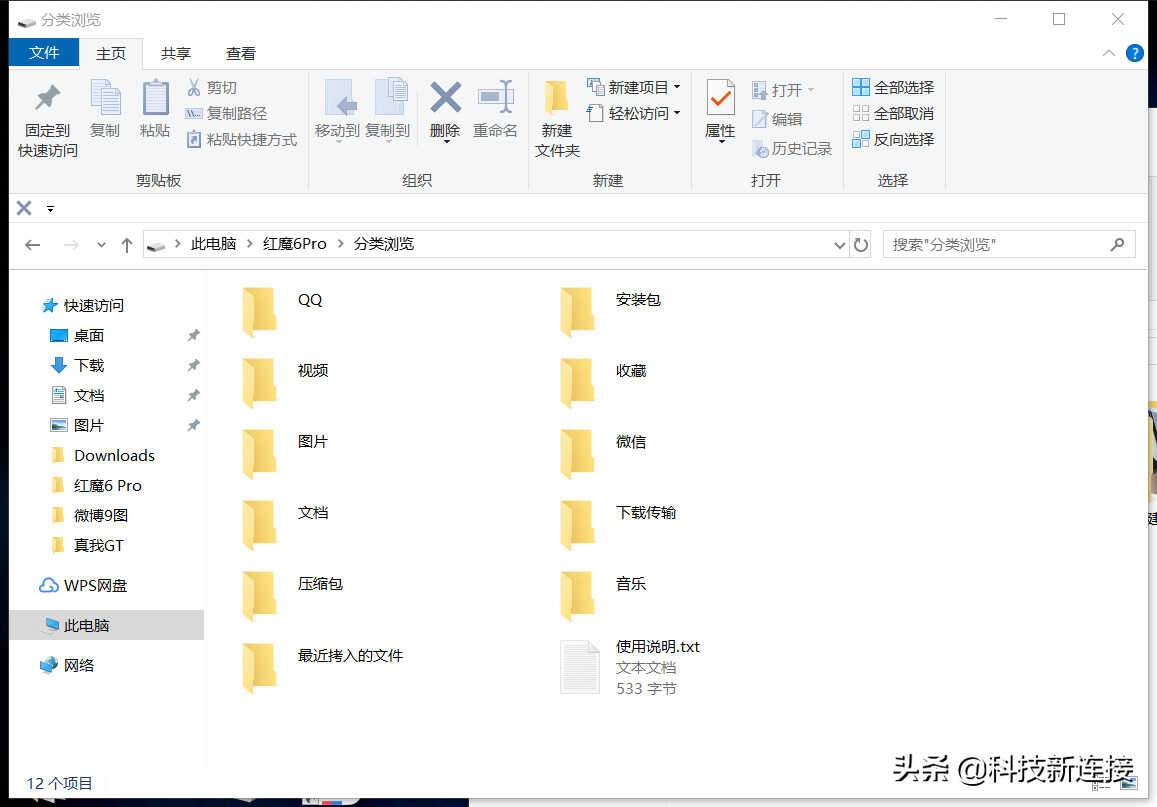Open the blue help question mark icon
1157x807 pixels.
click(x=1135, y=53)
